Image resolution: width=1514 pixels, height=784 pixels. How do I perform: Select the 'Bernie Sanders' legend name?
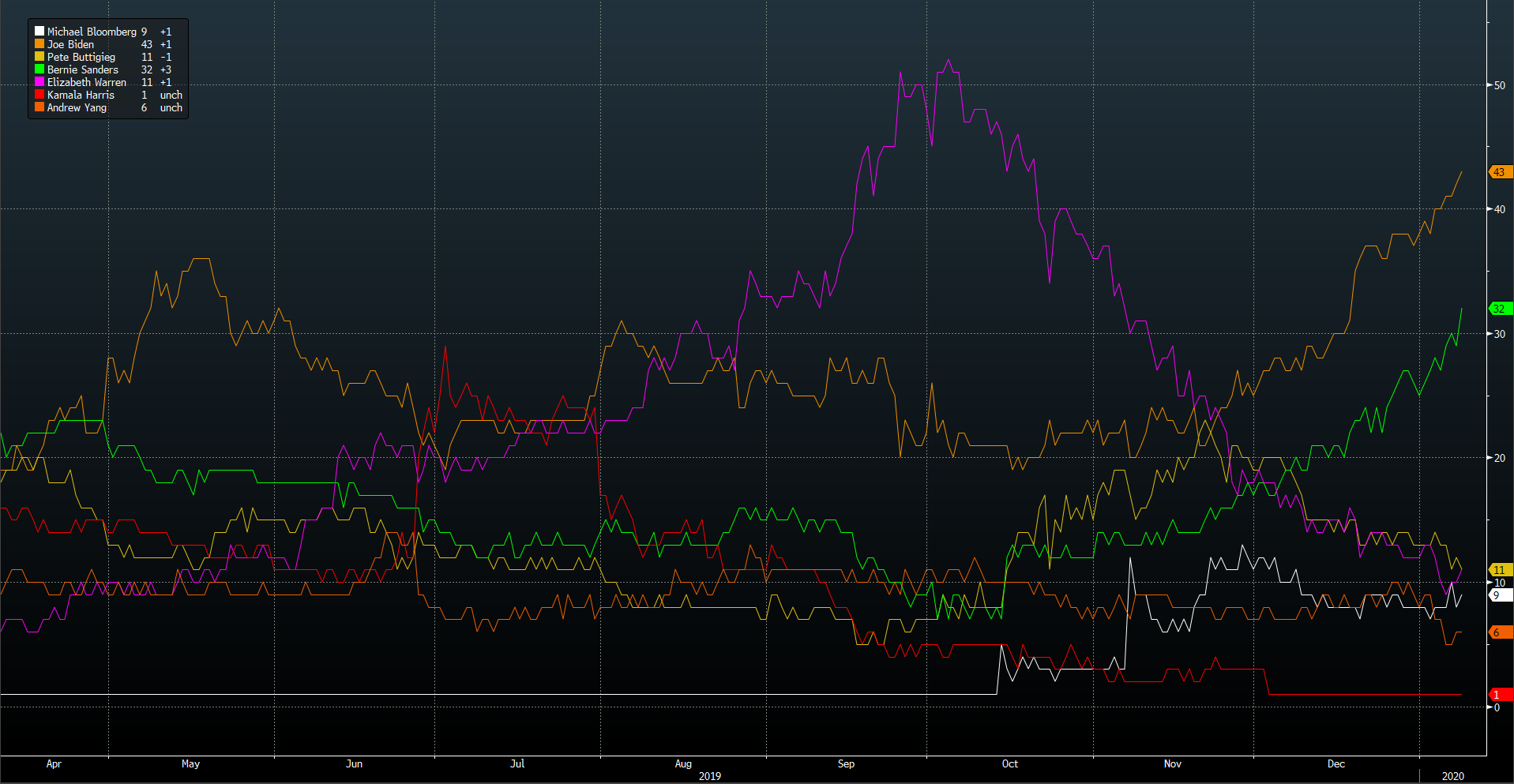pyautogui.click(x=83, y=69)
